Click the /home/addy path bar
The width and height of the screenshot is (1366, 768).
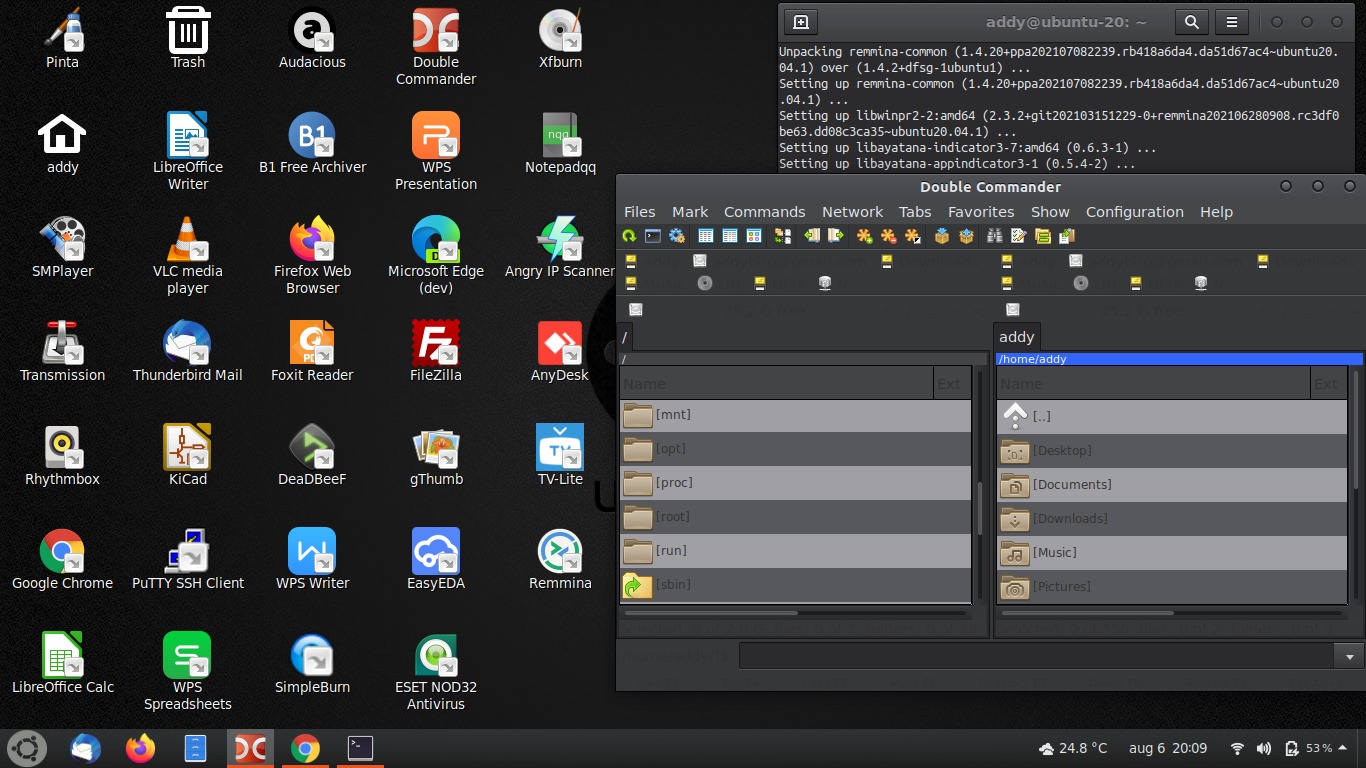1179,359
